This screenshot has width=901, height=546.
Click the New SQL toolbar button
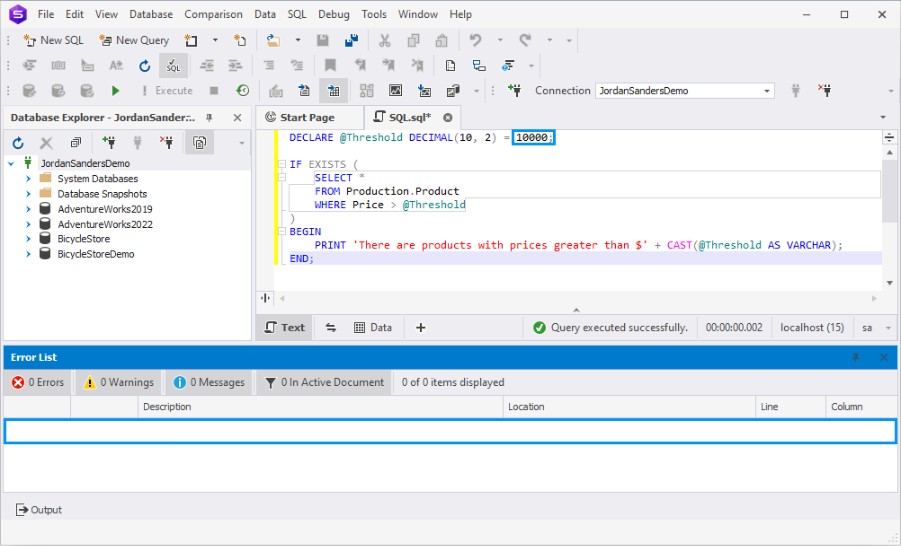[54, 40]
